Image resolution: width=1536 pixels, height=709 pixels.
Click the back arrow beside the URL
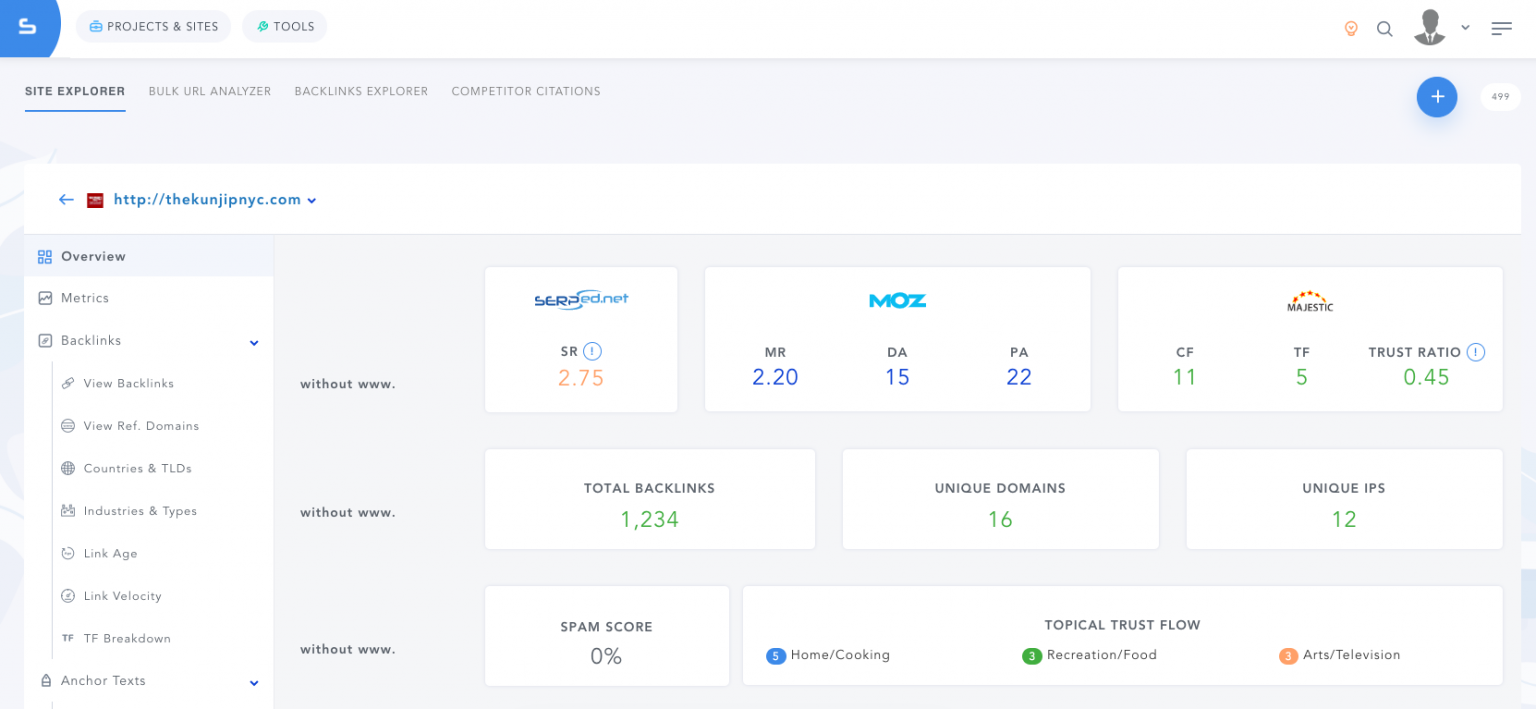(66, 200)
